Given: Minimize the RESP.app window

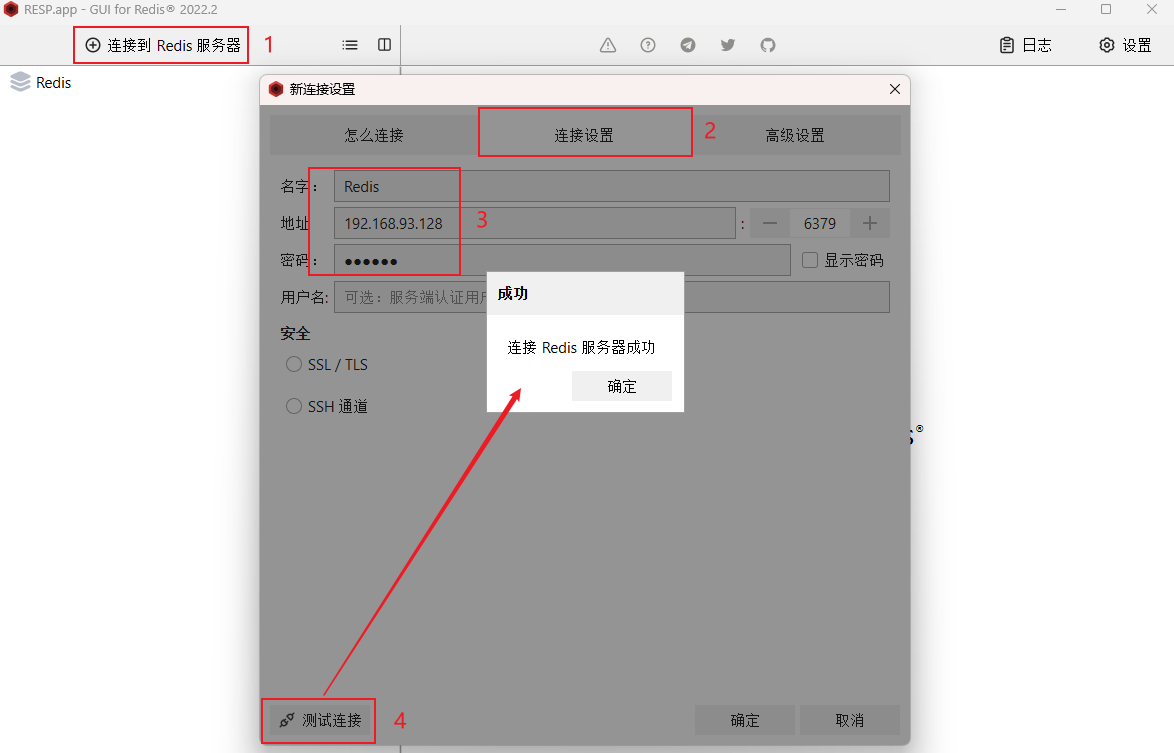Looking at the screenshot, I should pos(1061,10).
